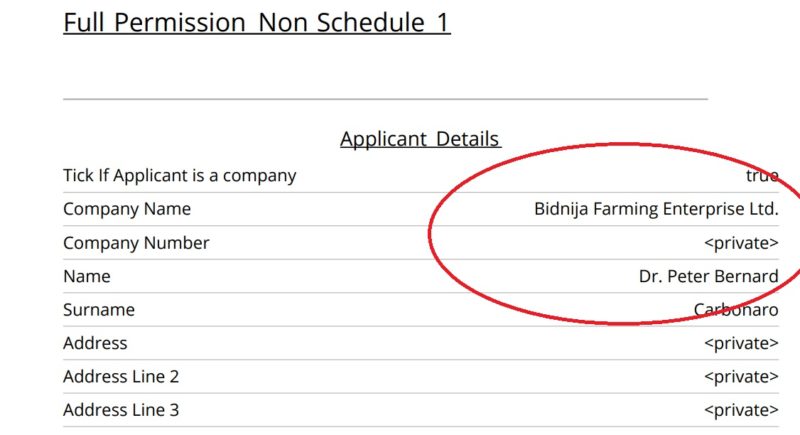Click the "Bidnija Farming Enterprise Ltd." value

coord(655,209)
